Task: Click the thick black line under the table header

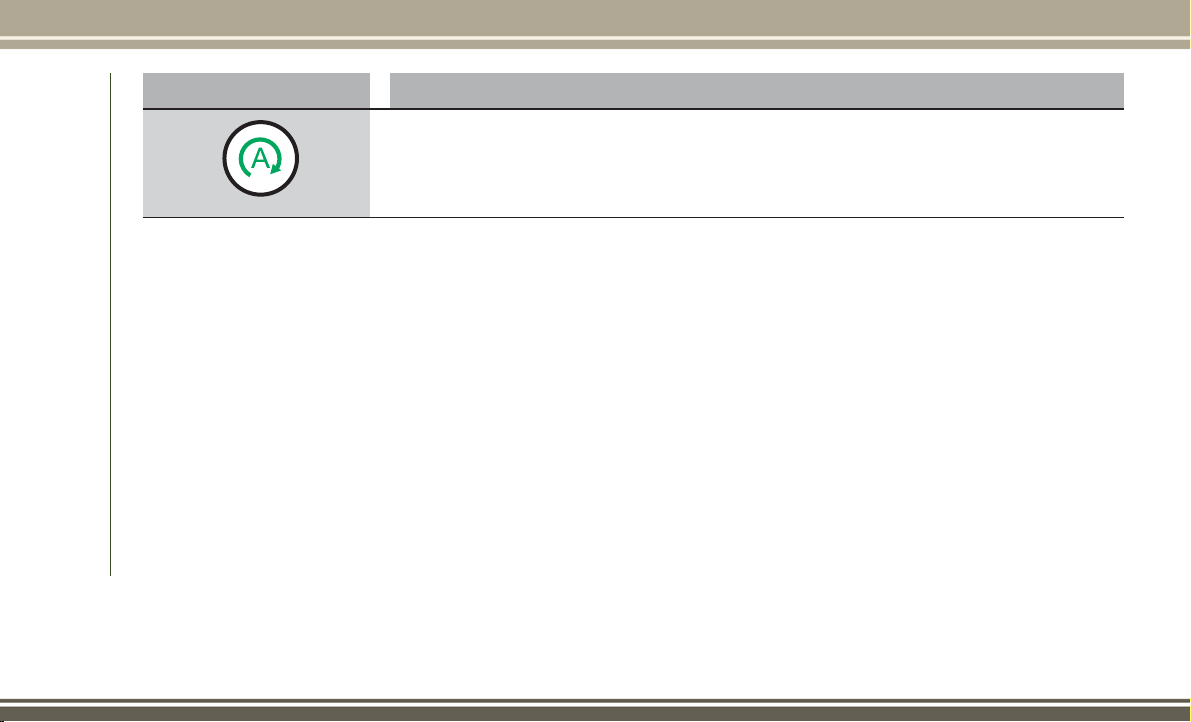Action: click(633, 109)
